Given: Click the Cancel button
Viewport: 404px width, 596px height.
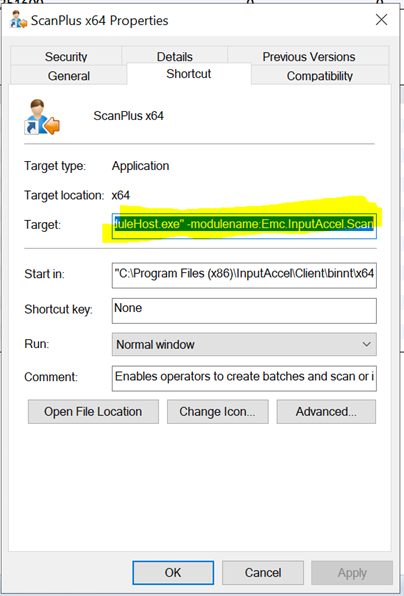Looking at the screenshot, I should 263,572.
